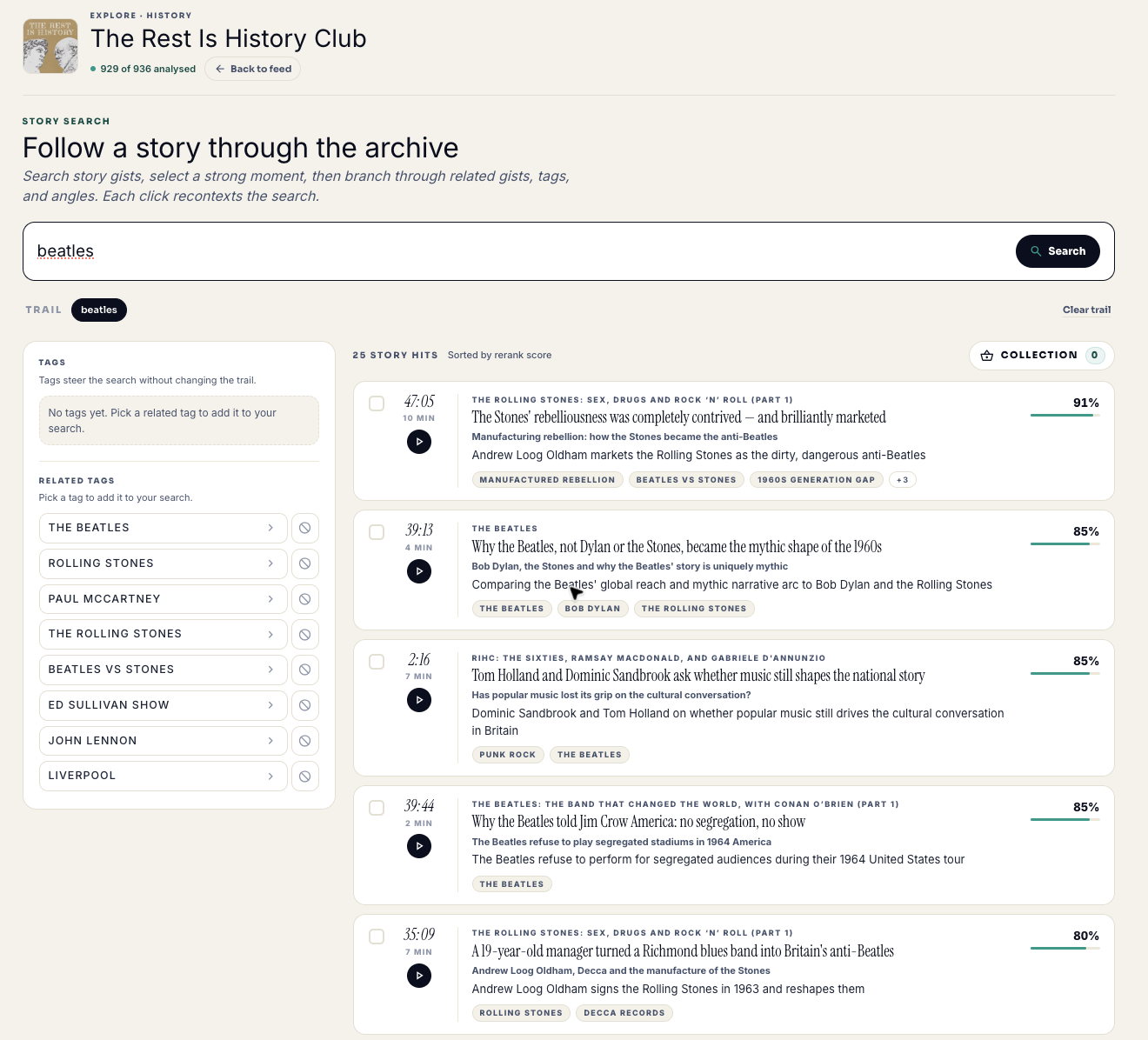The image size is (1148, 1040).
Task: Open The Rest Is History podcast thumbnail
Action: (x=50, y=46)
